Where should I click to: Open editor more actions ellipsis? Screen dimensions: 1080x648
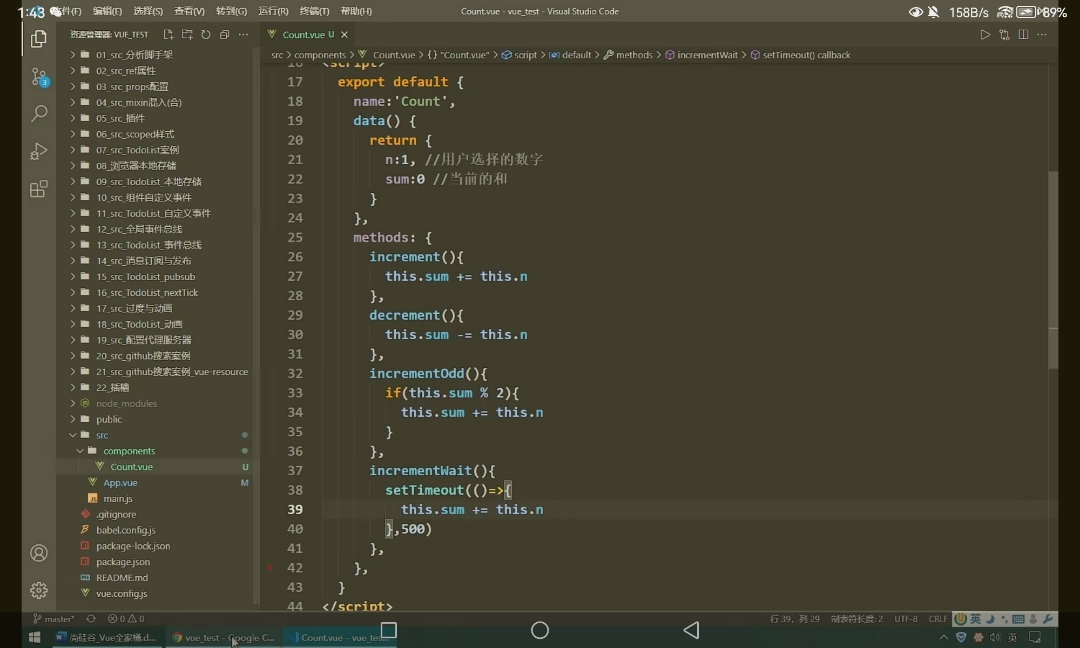(x=1042, y=34)
